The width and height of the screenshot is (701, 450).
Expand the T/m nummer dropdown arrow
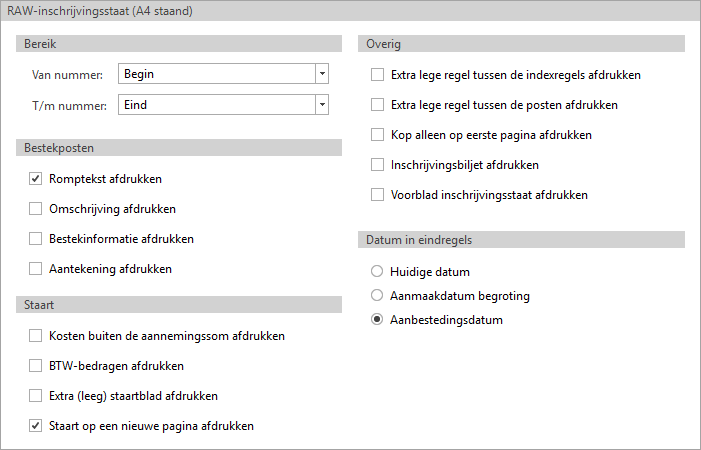click(x=321, y=103)
